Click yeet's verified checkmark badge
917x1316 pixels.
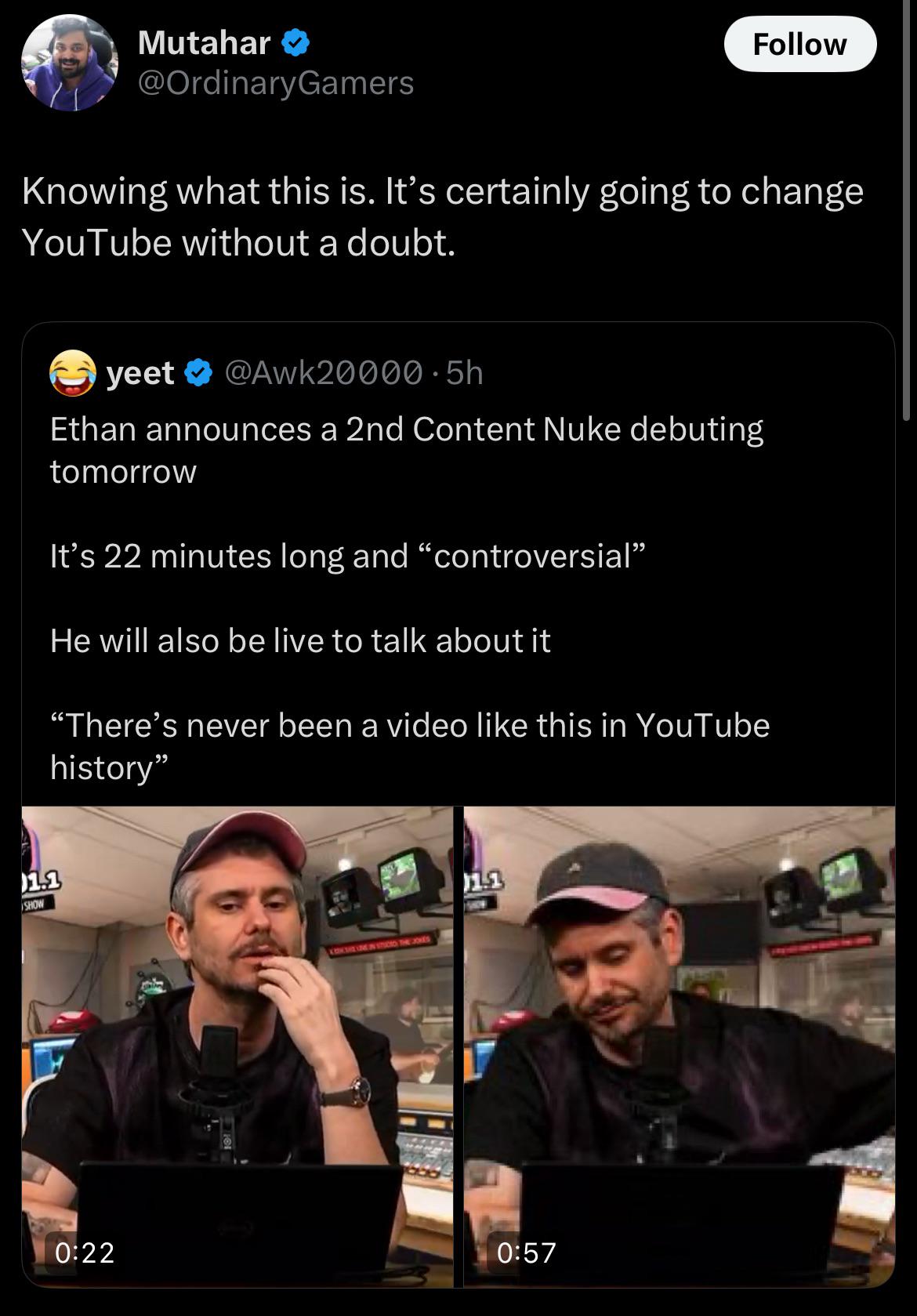point(198,373)
